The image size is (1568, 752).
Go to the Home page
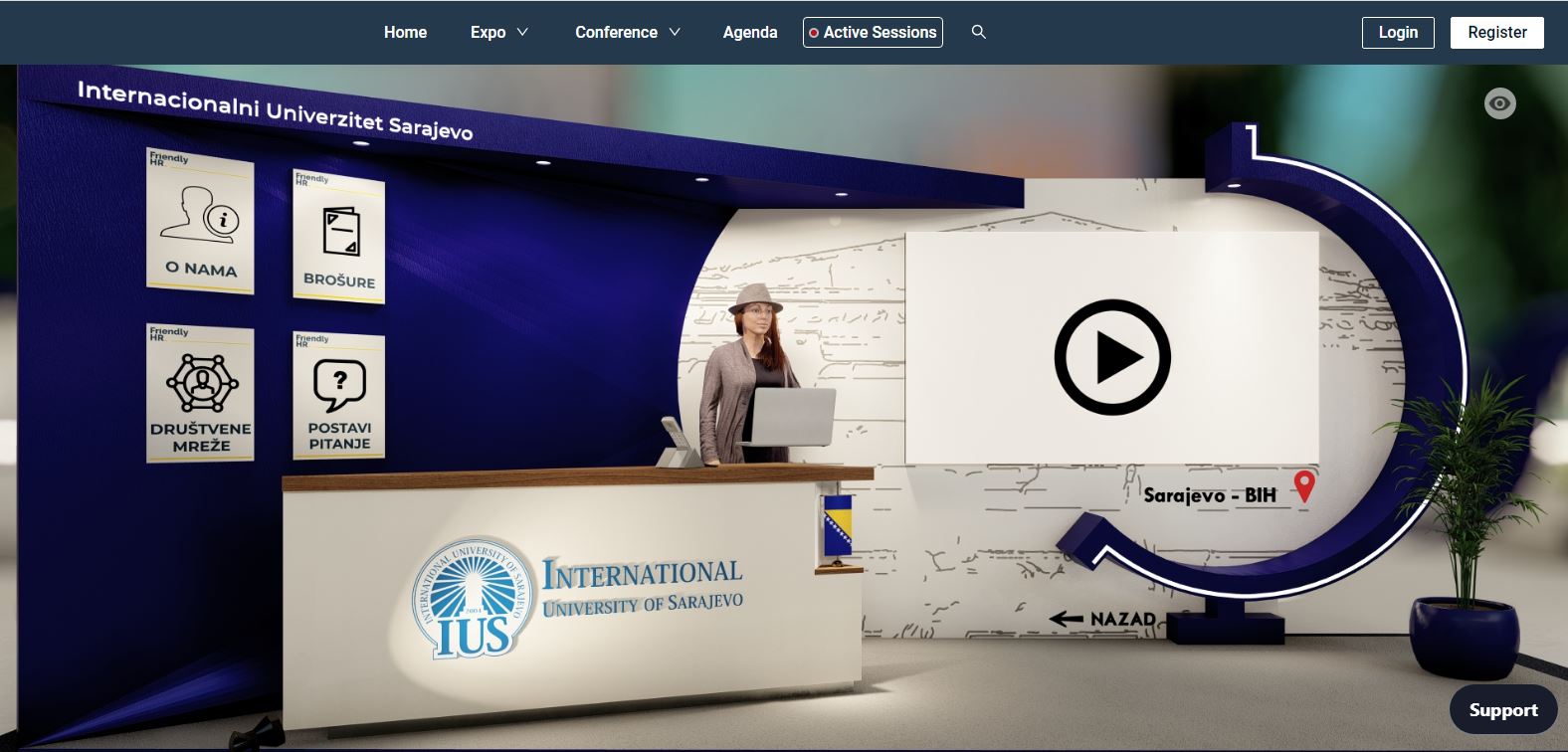coord(405,32)
